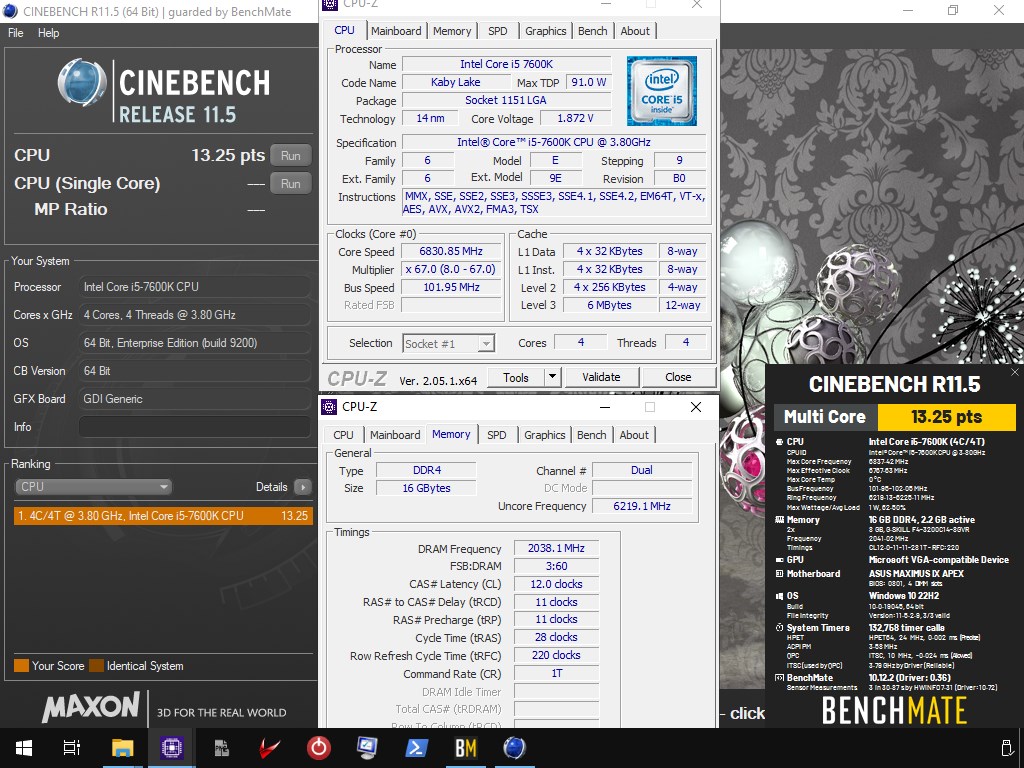This screenshot has width=1024, height=768.
Task: Click the Your Score orange legend swatch
Action: click(x=22, y=666)
